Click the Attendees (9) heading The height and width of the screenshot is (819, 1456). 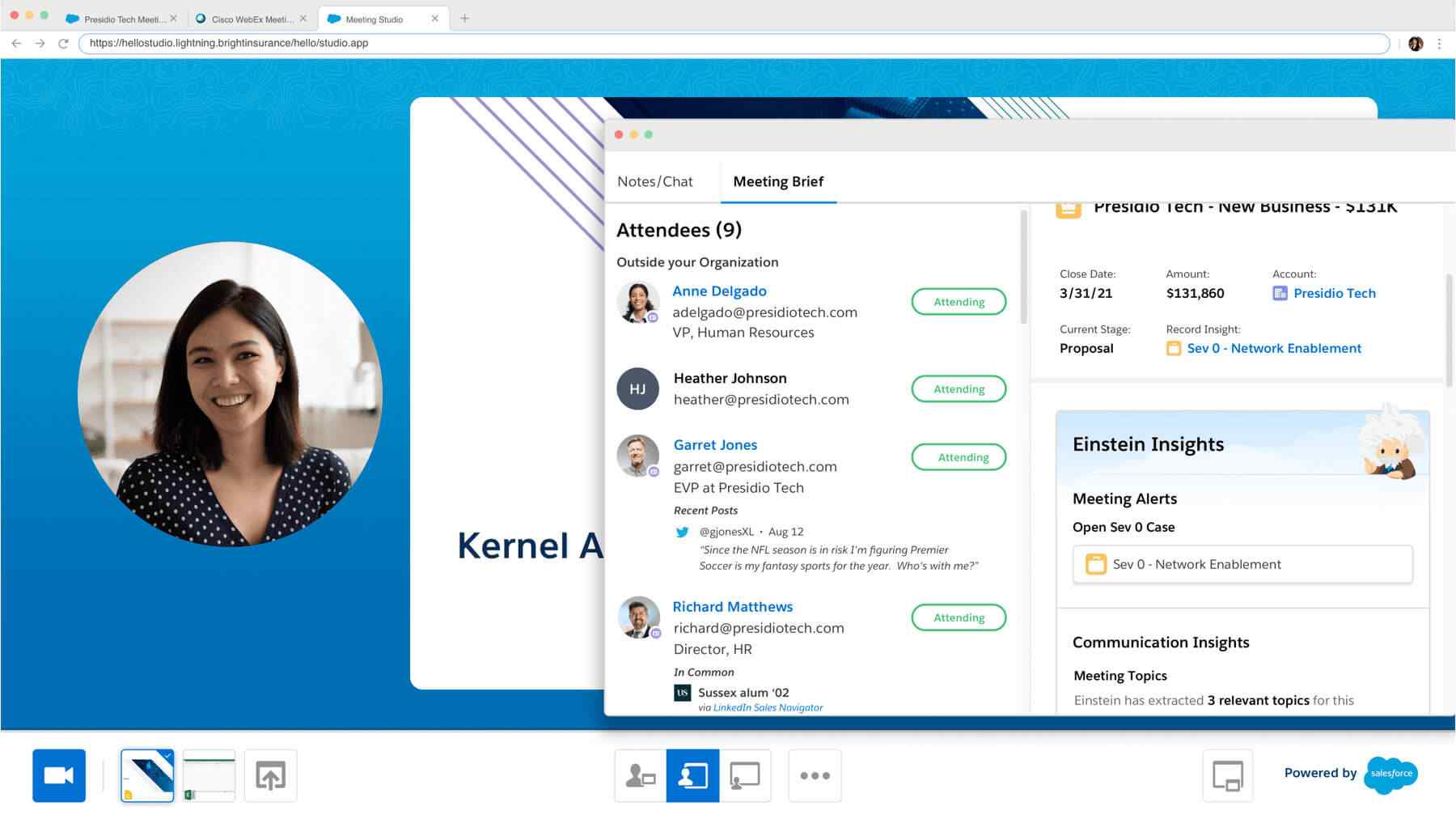pos(679,230)
